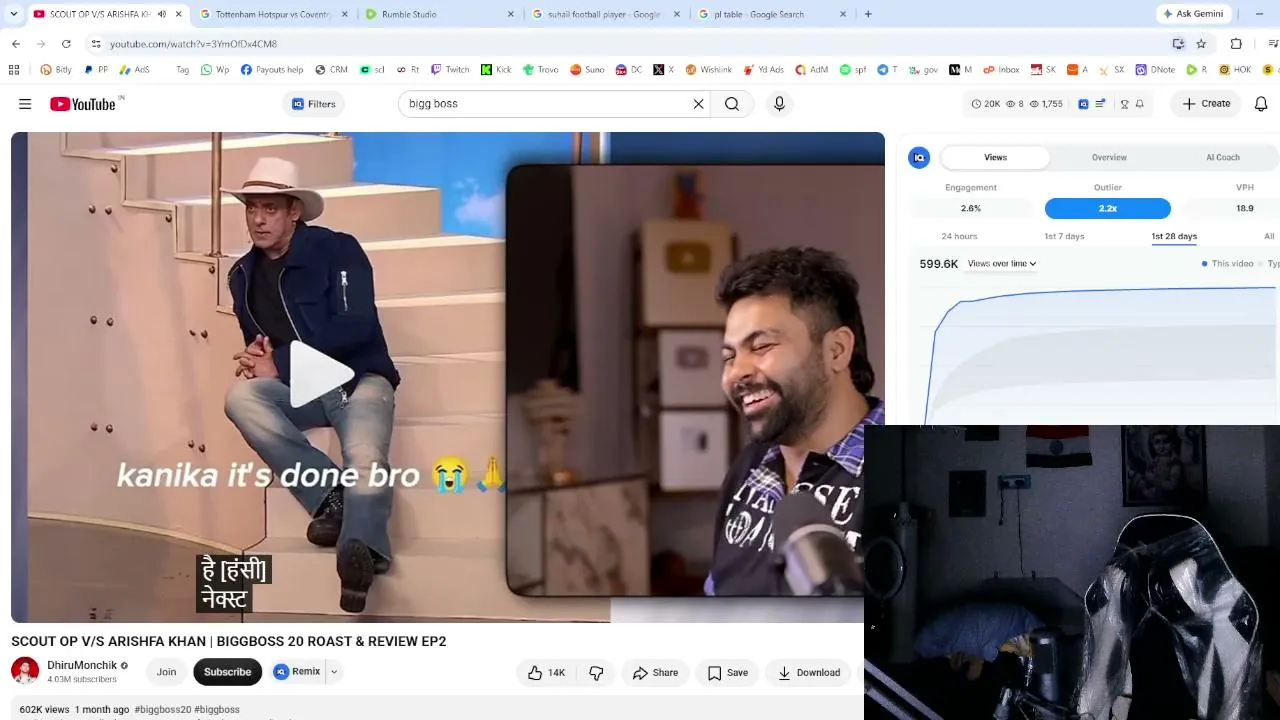Start voice search with microphone icon
This screenshot has height=720, width=1280.
[x=779, y=104]
